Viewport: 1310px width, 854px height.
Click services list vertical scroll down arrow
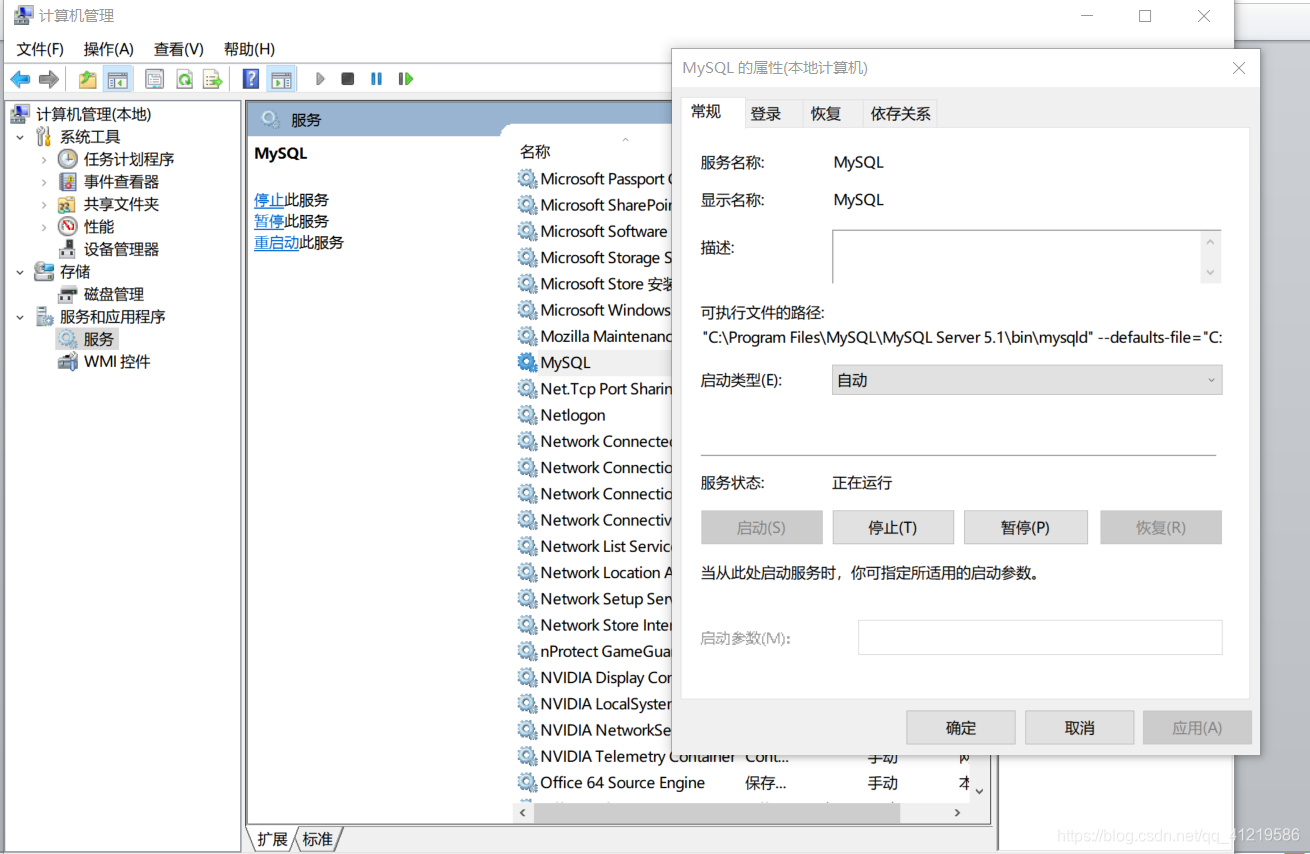pos(979,791)
